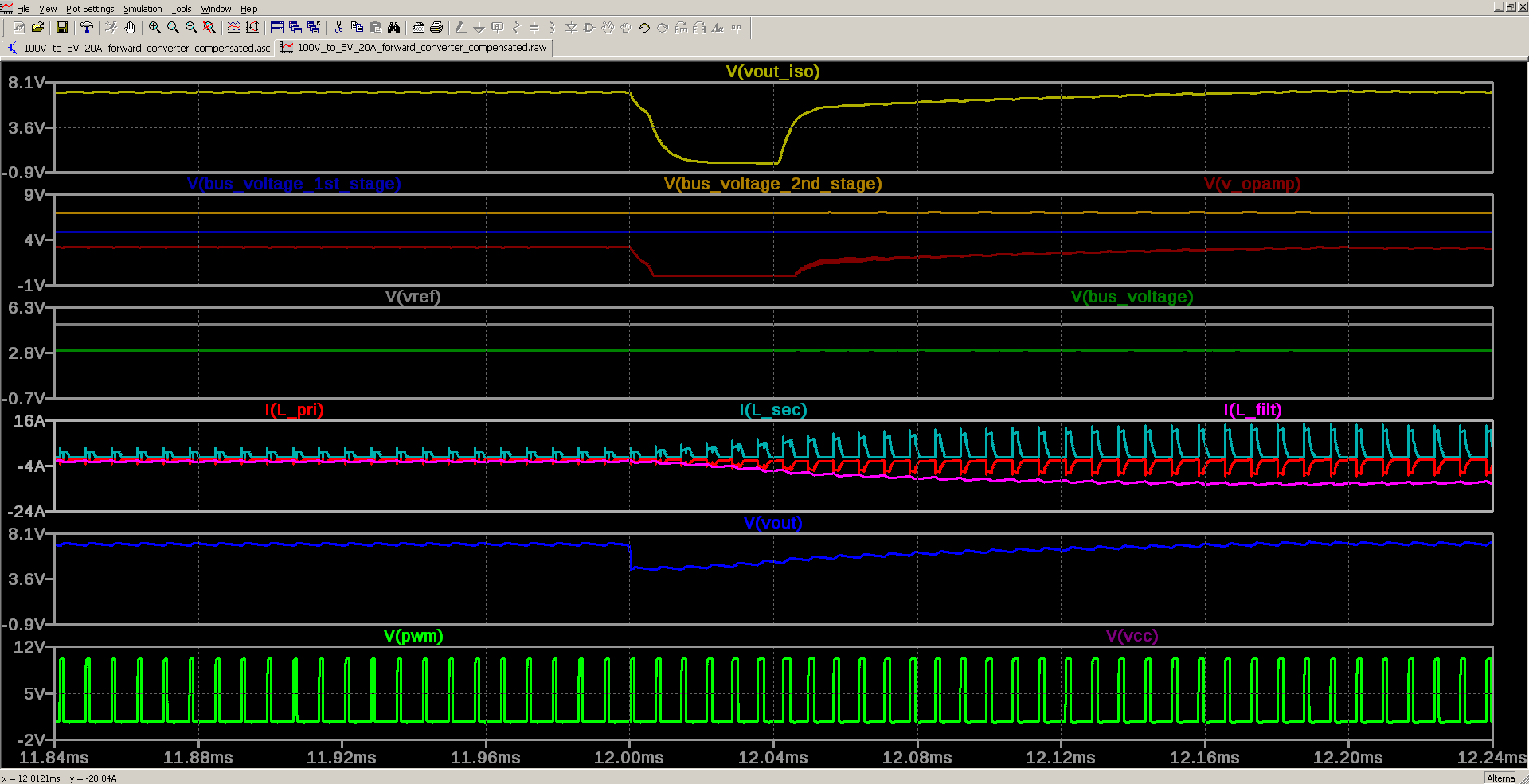This screenshot has height=784, width=1529.
Task: Click the Resistor component icon
Action: coord(516,28)
